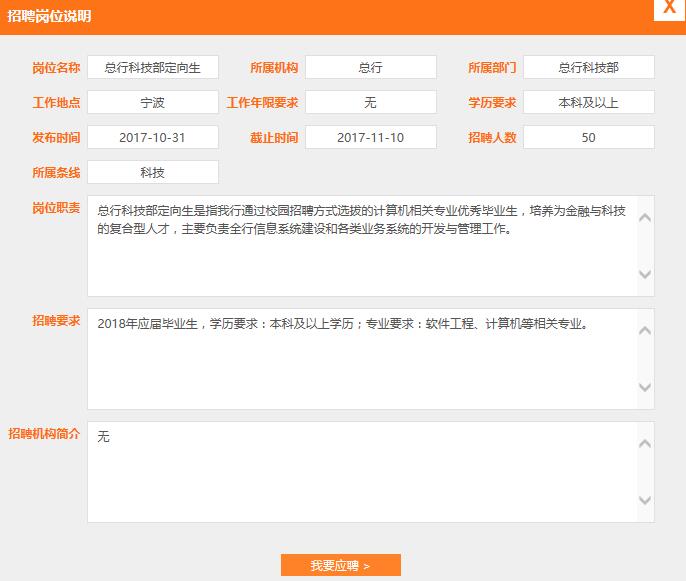This screenshot has width=686, height=581.
Task: Focus the 工作地点 field showing 宁波
Action: click(153, 102)
